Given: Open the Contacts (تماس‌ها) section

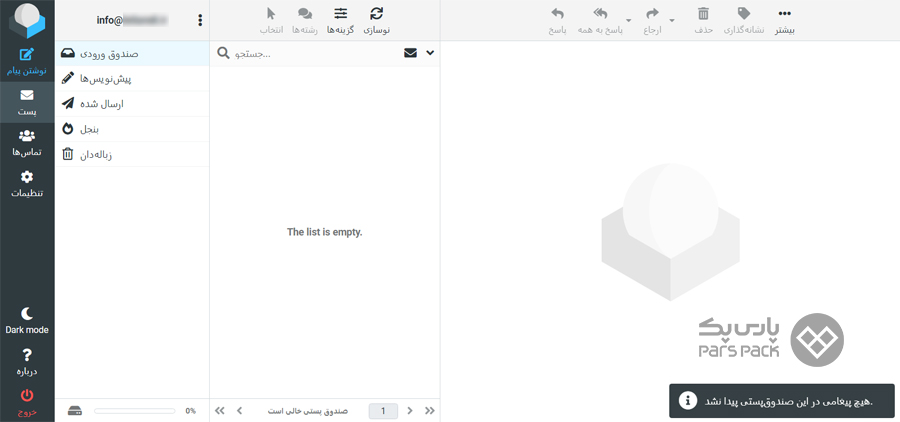Looking at the screenshot, I should point(27,143).
